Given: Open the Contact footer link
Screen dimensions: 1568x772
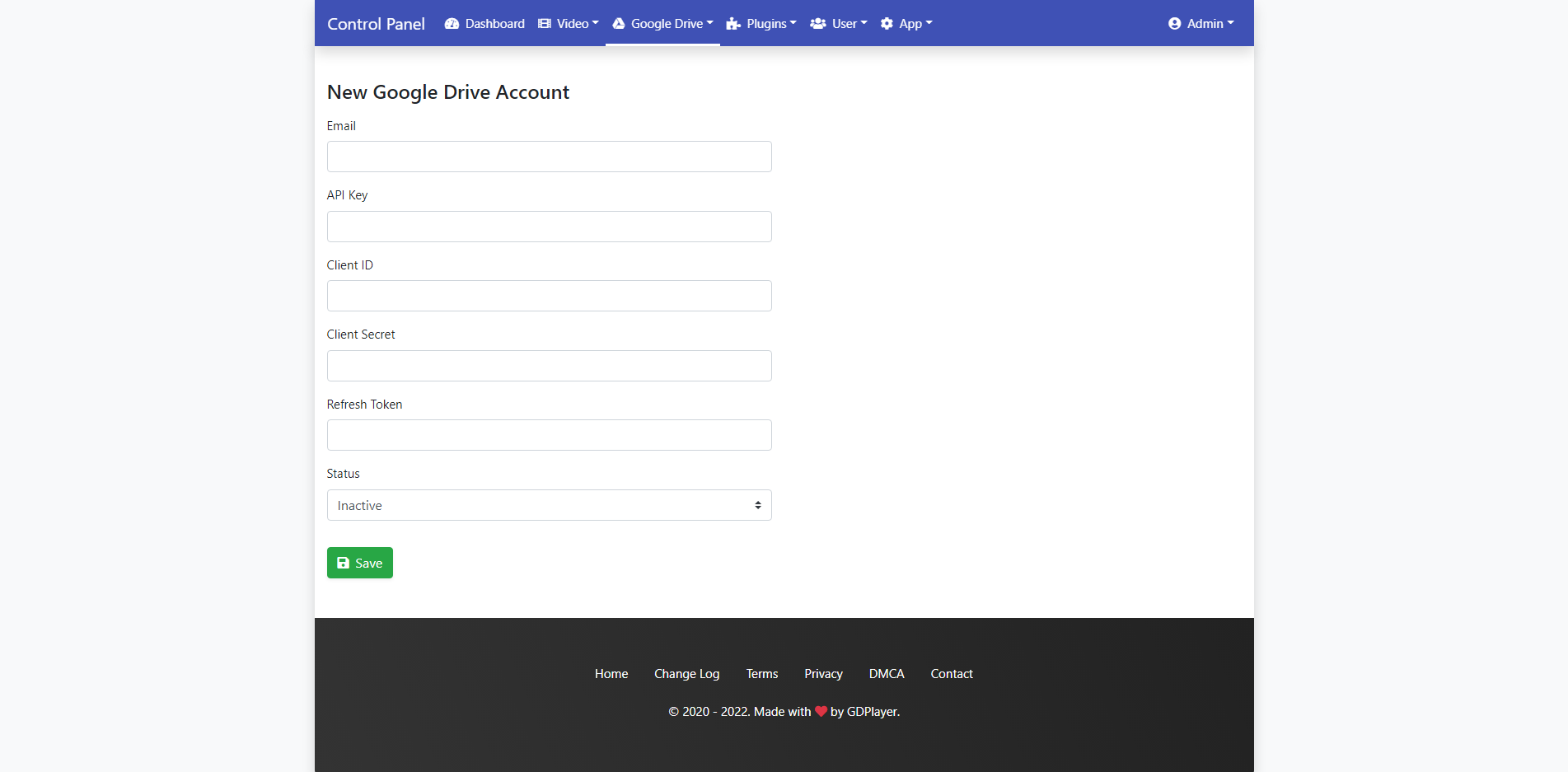Looking at the screenshot, I should coord(952,674).
